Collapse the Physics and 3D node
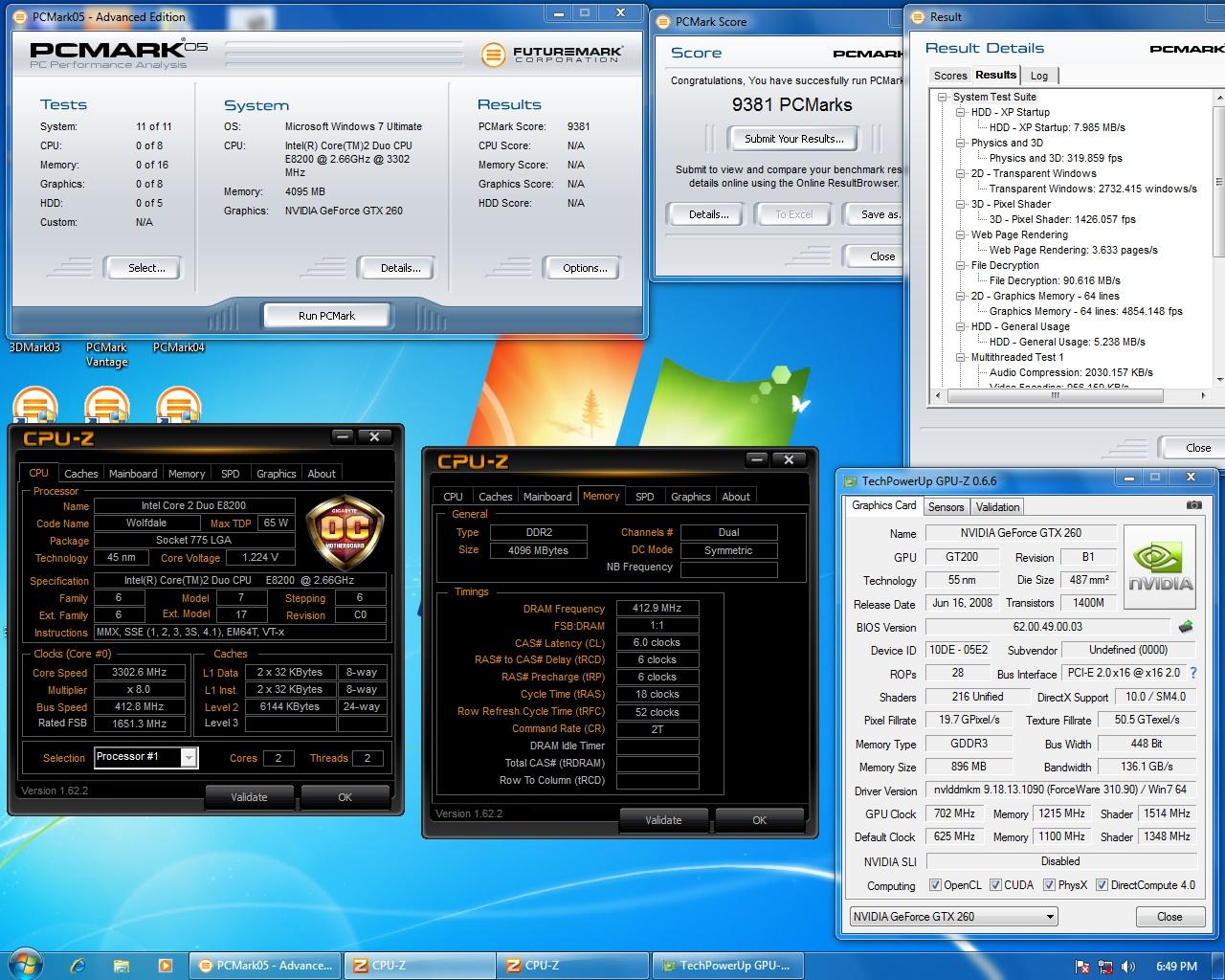The image size is (1225, 980). pyautogui.click(x=961, y=143)
